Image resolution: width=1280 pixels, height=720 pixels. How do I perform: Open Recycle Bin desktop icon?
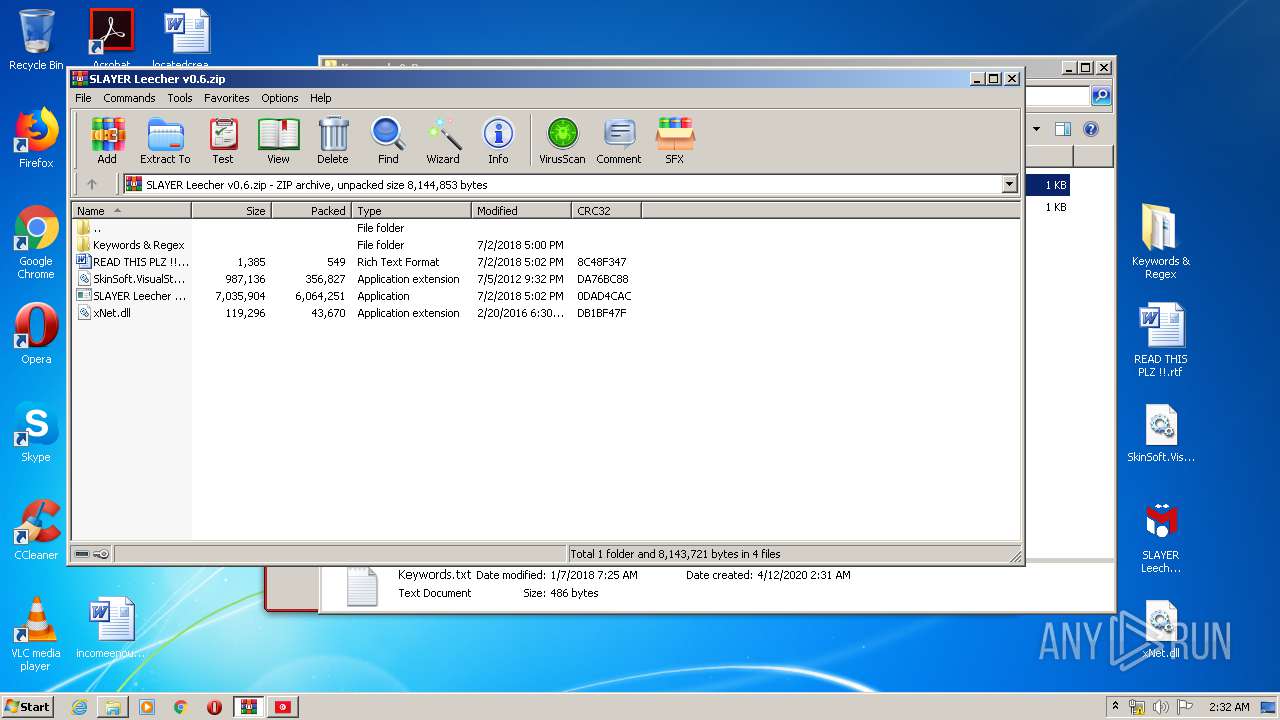[36, 39]
